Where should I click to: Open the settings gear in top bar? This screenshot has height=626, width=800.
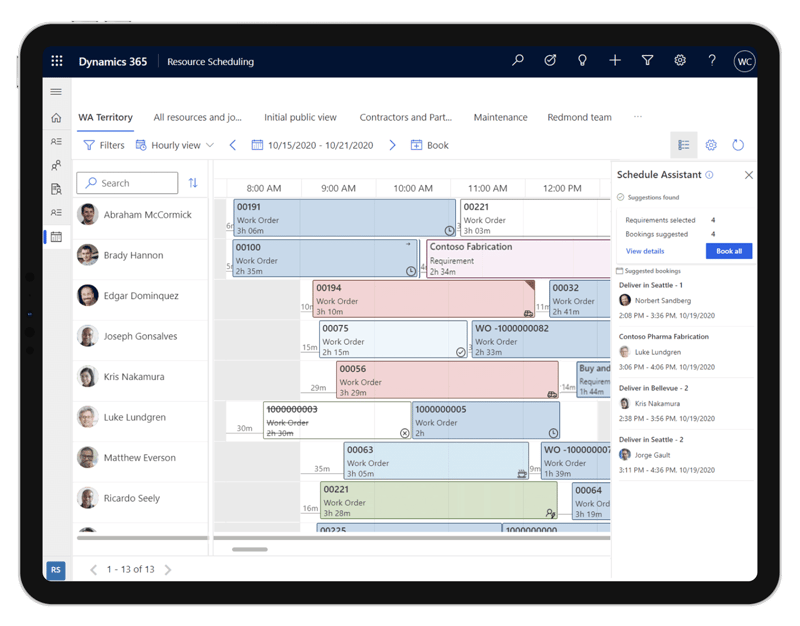(680, 61)
